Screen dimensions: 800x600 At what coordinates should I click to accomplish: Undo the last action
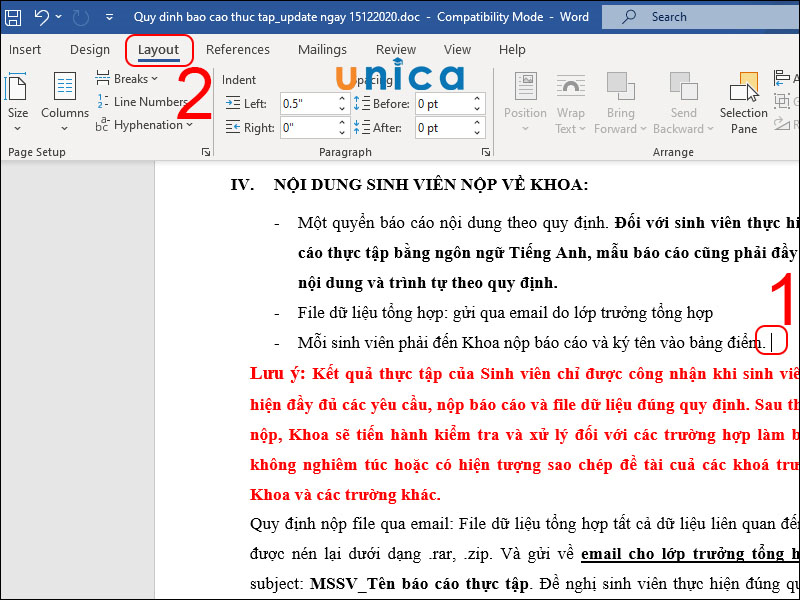pyautogui.click(x=40, y=16)
